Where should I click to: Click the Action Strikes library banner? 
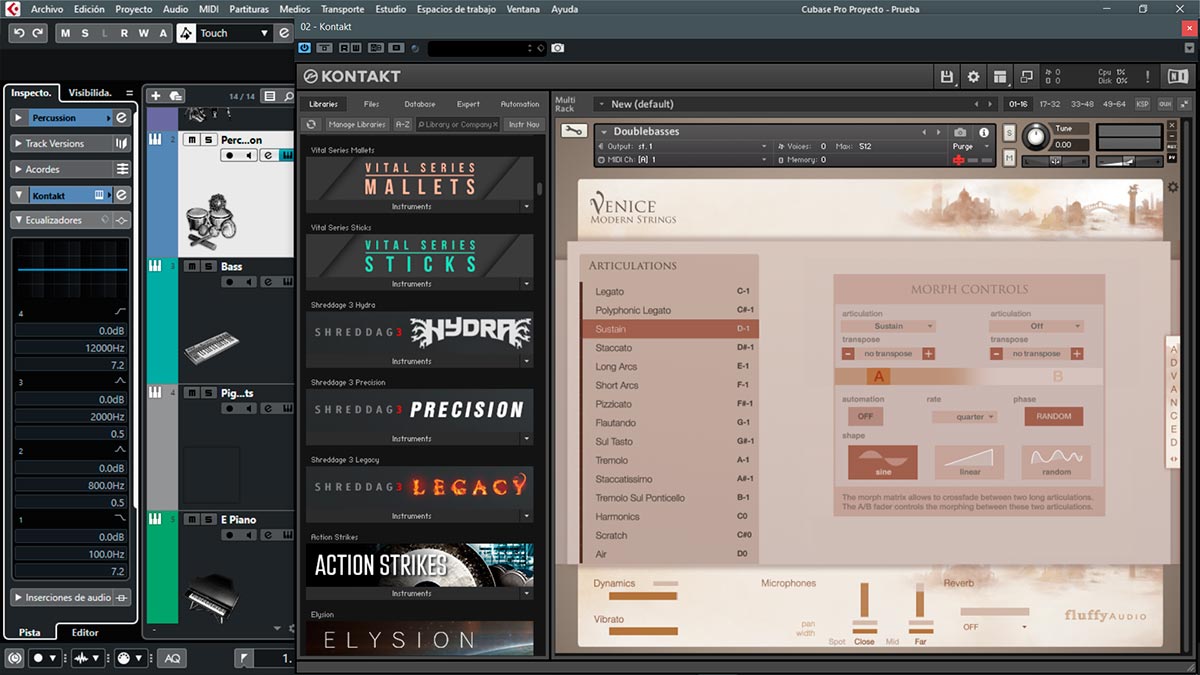(420, 565)
